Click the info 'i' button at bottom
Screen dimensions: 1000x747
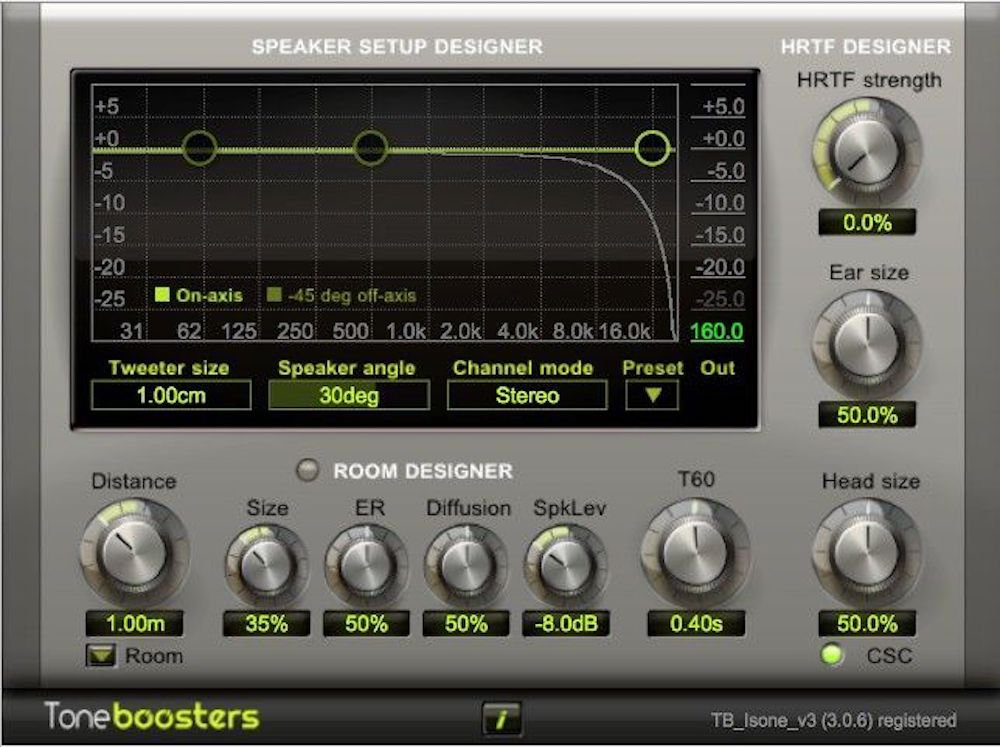500,716
